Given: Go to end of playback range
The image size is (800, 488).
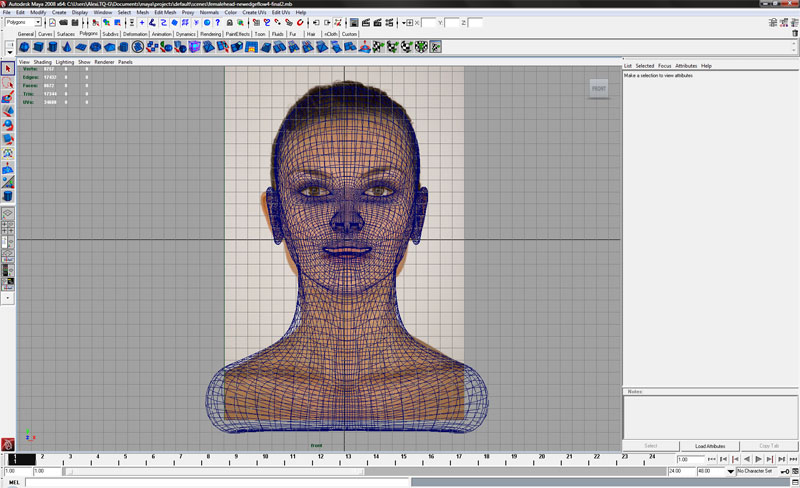Looking at the screenshot, I should pos(793,459).
